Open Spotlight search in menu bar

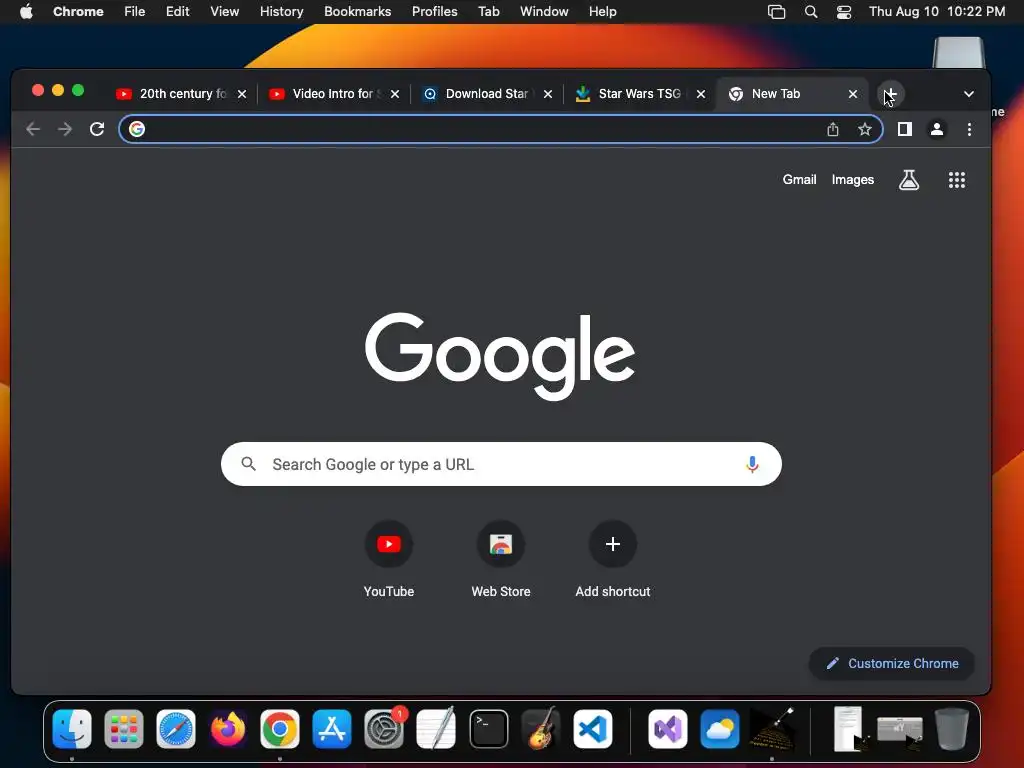tap(810, 12)
